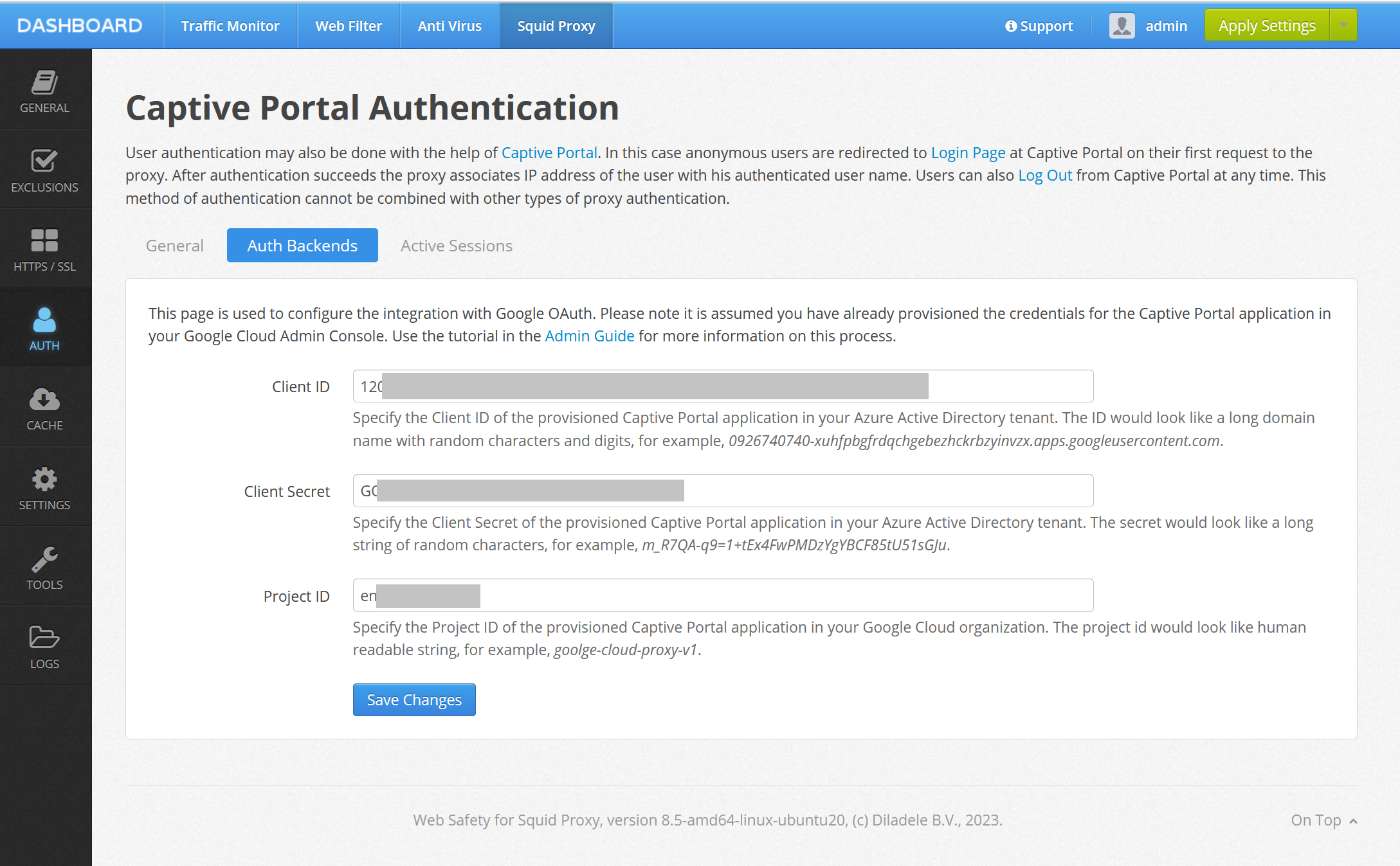Screen dimensions: 1400x866
Task: Select the Auth Backends sub-tab
Action: (x=302, y=246)
